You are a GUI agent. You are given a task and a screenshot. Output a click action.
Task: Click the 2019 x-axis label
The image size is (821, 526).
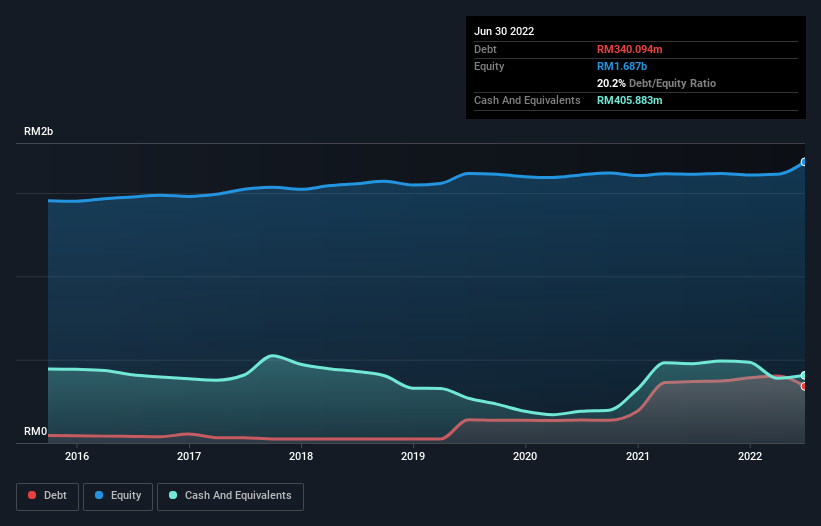(413, 456)
